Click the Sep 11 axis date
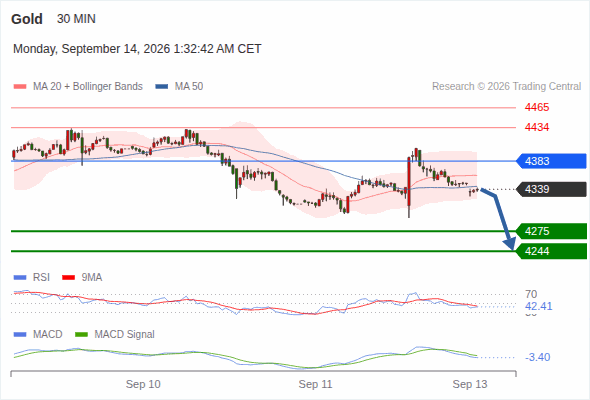Screen dimensions: 590x400 coord(315,384)
